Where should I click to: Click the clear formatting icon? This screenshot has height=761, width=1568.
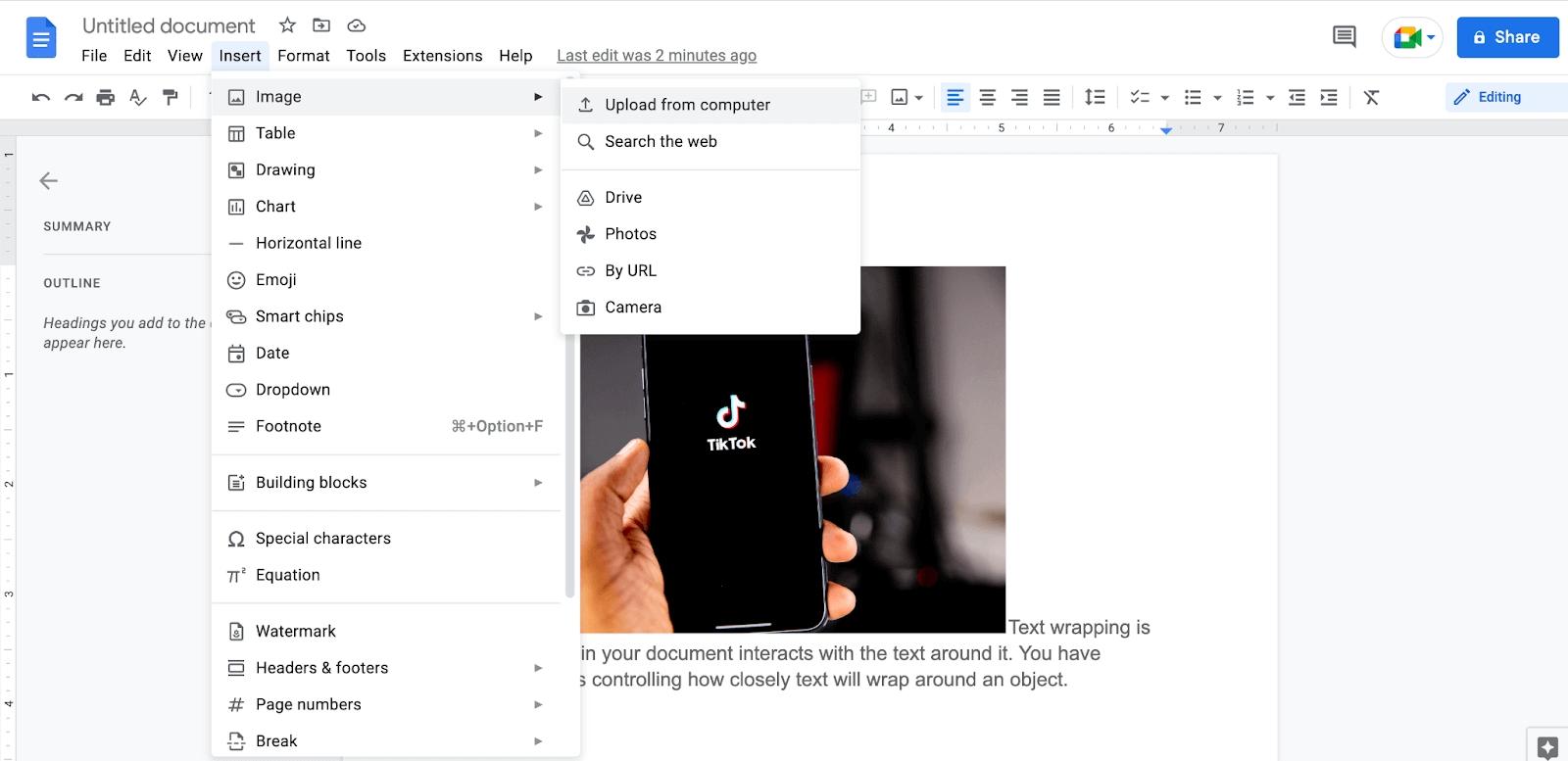click(1371, 97)
